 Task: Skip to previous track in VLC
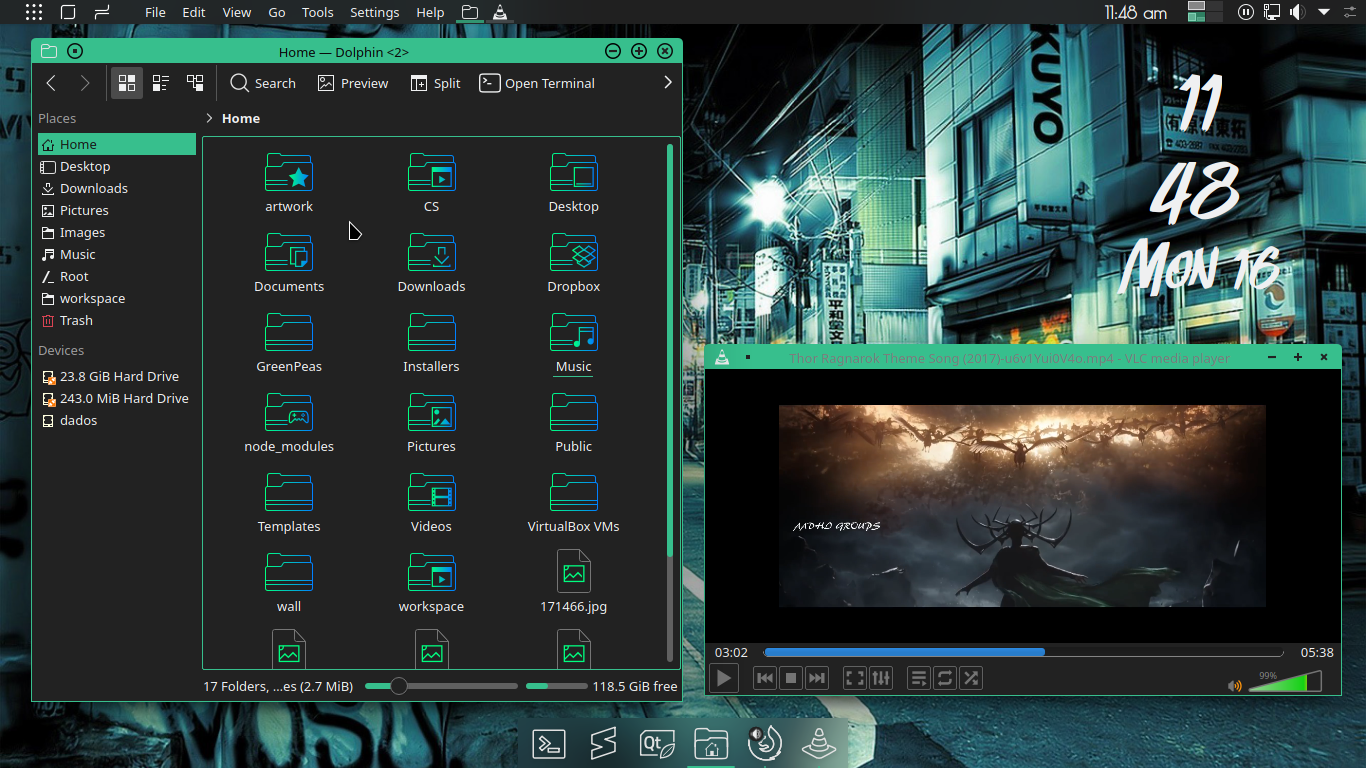765,678
